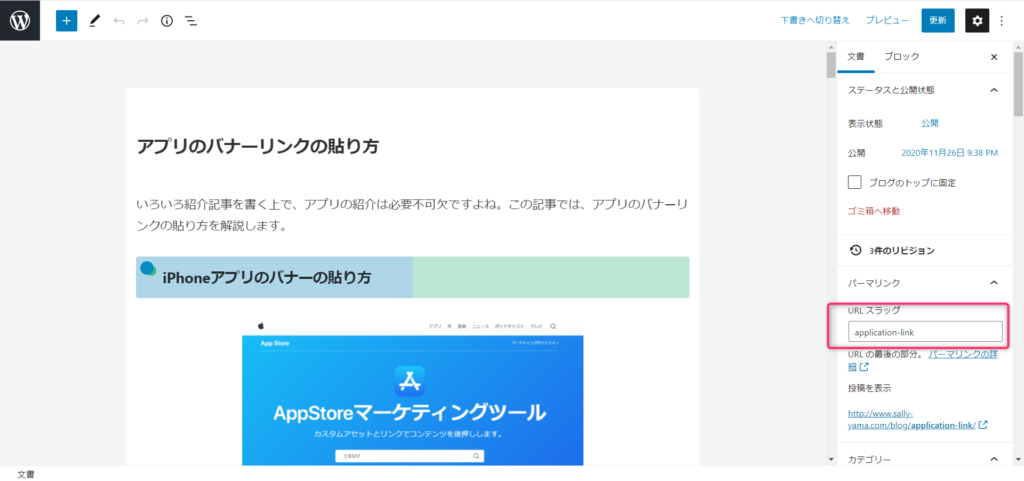
Task: Edit publish date 2020年11月26日 9:38 PM
Action: click(950, 153)
